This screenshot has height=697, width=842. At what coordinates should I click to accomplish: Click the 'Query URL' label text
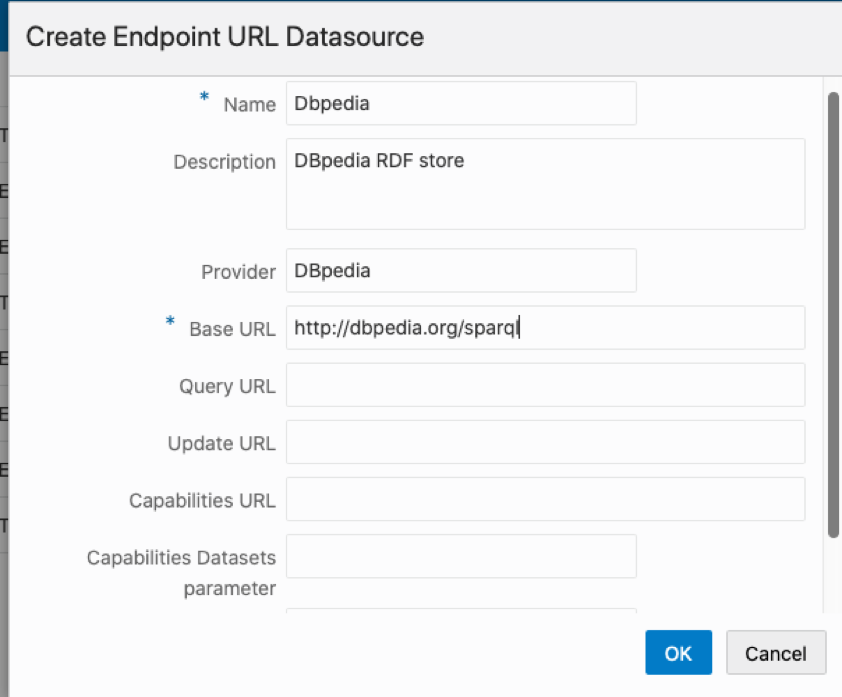click(227, 387)
